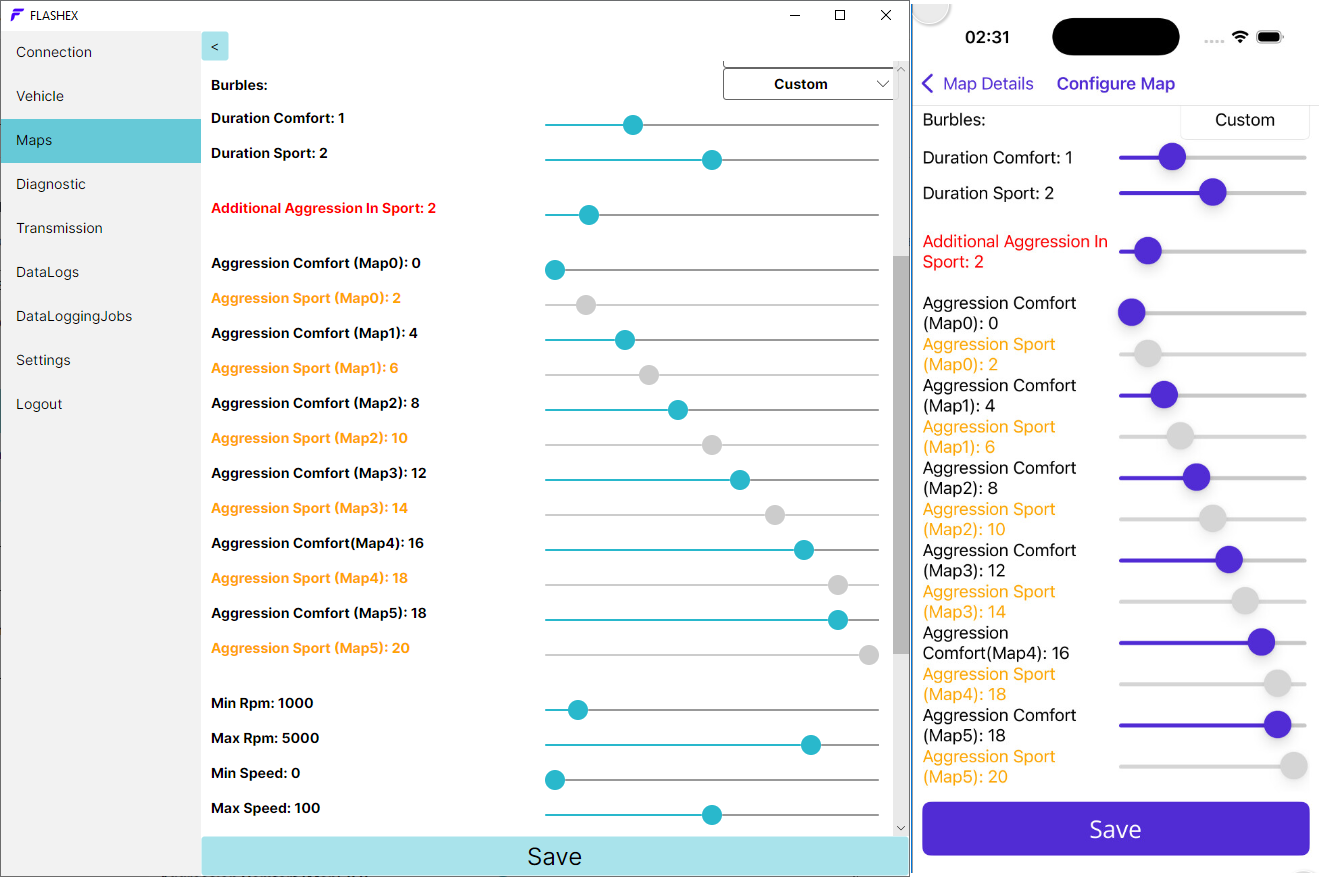Open the Connection page in sidebar
1319x877 pixels.
tap(54, 52)
